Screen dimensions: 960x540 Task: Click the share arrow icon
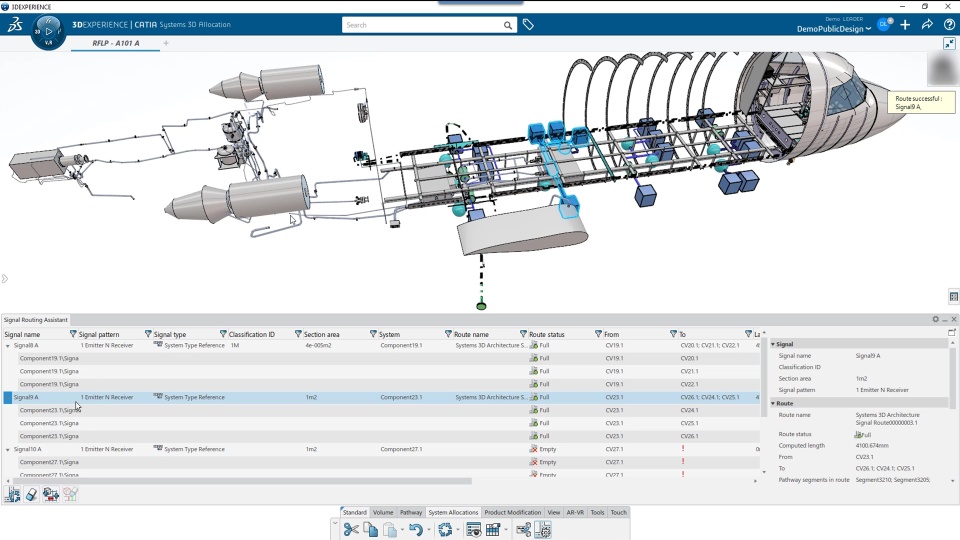(x=927, y=24)
